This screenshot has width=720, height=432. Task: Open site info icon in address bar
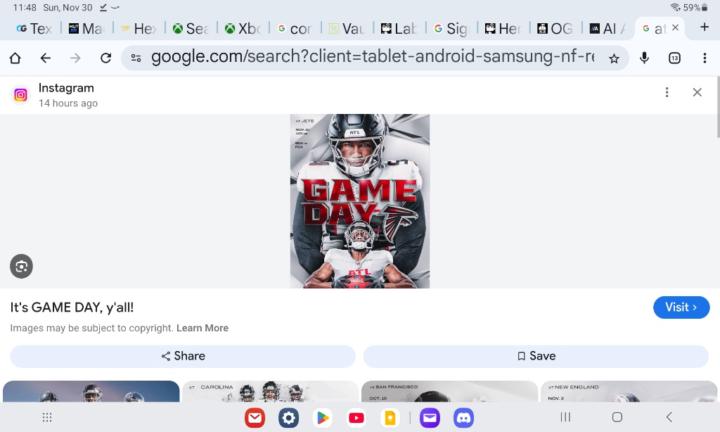136,58
